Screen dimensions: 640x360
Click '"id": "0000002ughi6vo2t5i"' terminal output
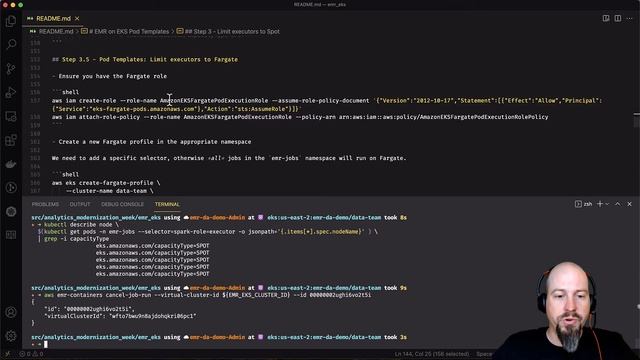[89, 309]
